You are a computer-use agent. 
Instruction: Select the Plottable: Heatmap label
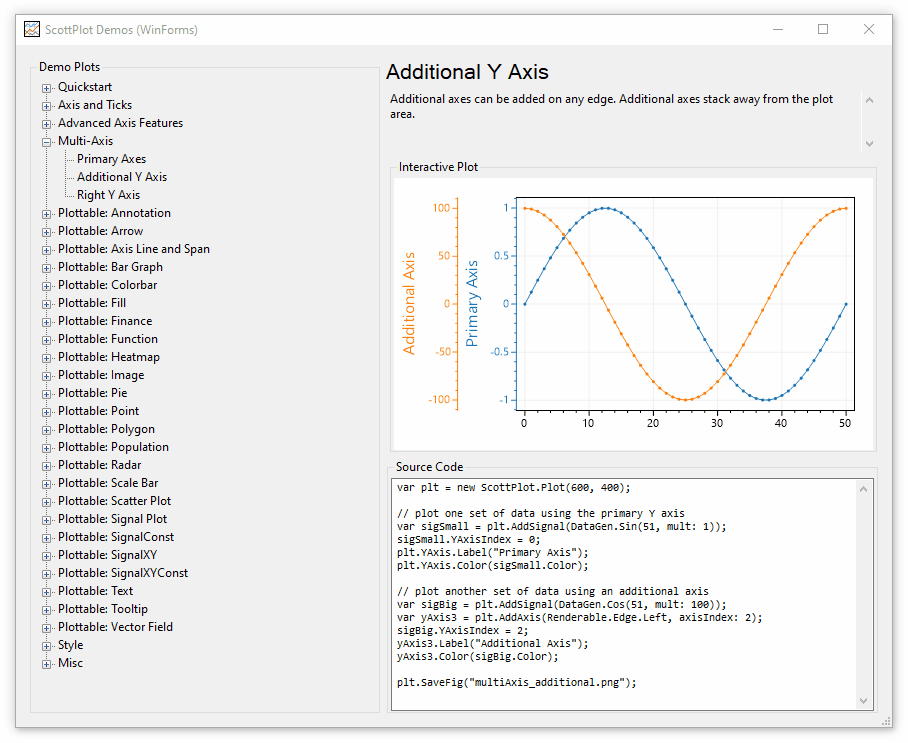(x=108, y=357)
